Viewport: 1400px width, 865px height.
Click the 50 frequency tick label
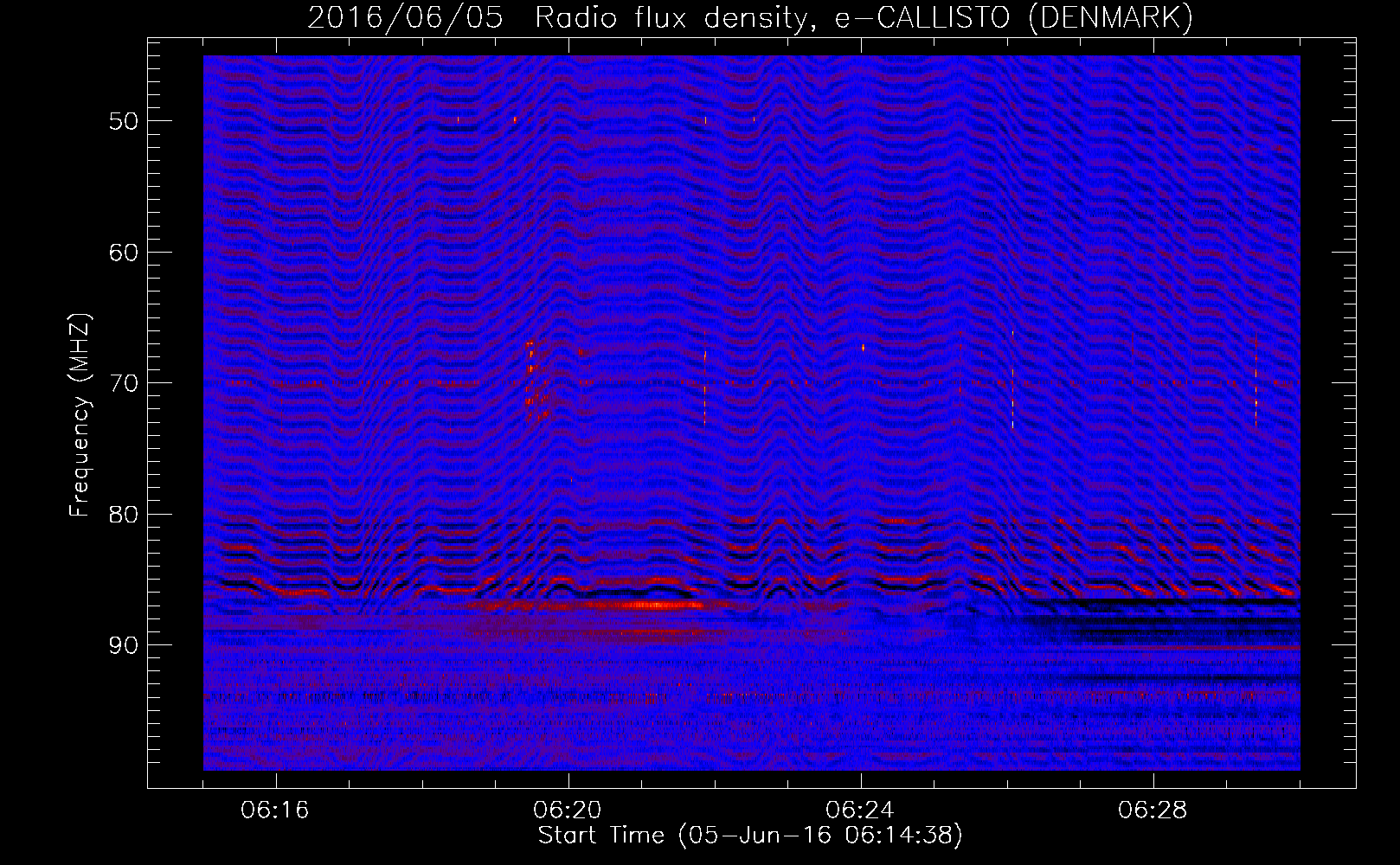pos(123,121)
